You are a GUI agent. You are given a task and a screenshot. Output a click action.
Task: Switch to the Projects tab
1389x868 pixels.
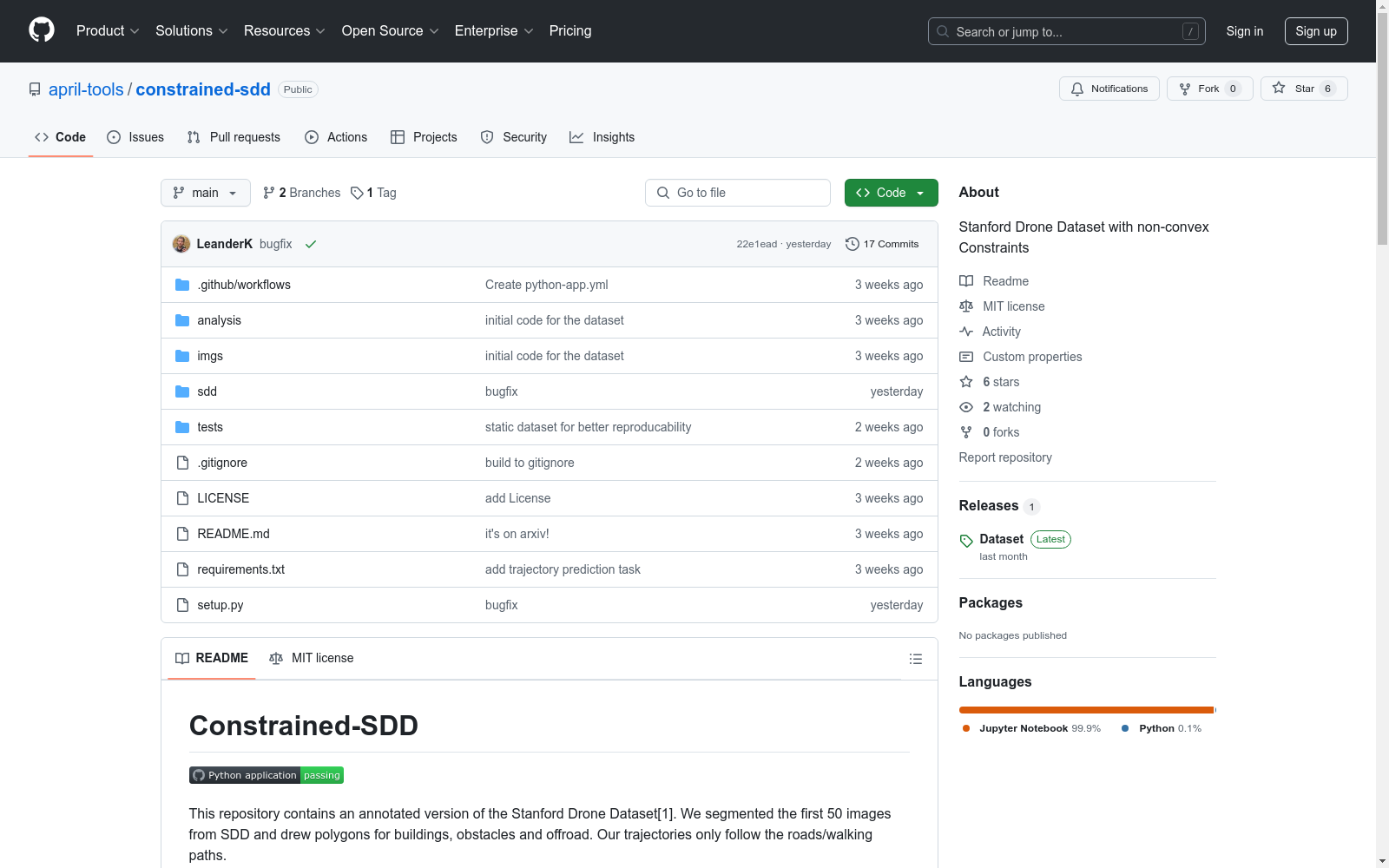(424, 137)
